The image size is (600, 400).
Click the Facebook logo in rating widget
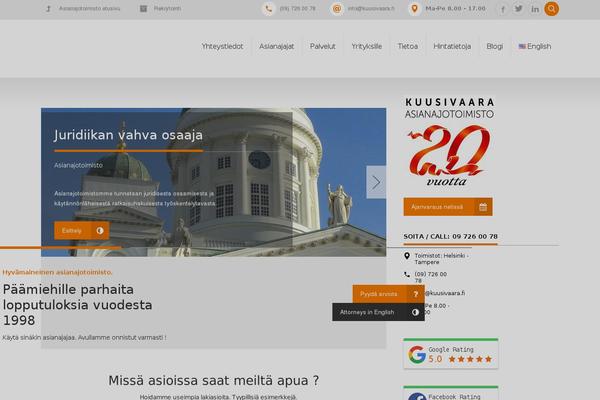[417, 397]
